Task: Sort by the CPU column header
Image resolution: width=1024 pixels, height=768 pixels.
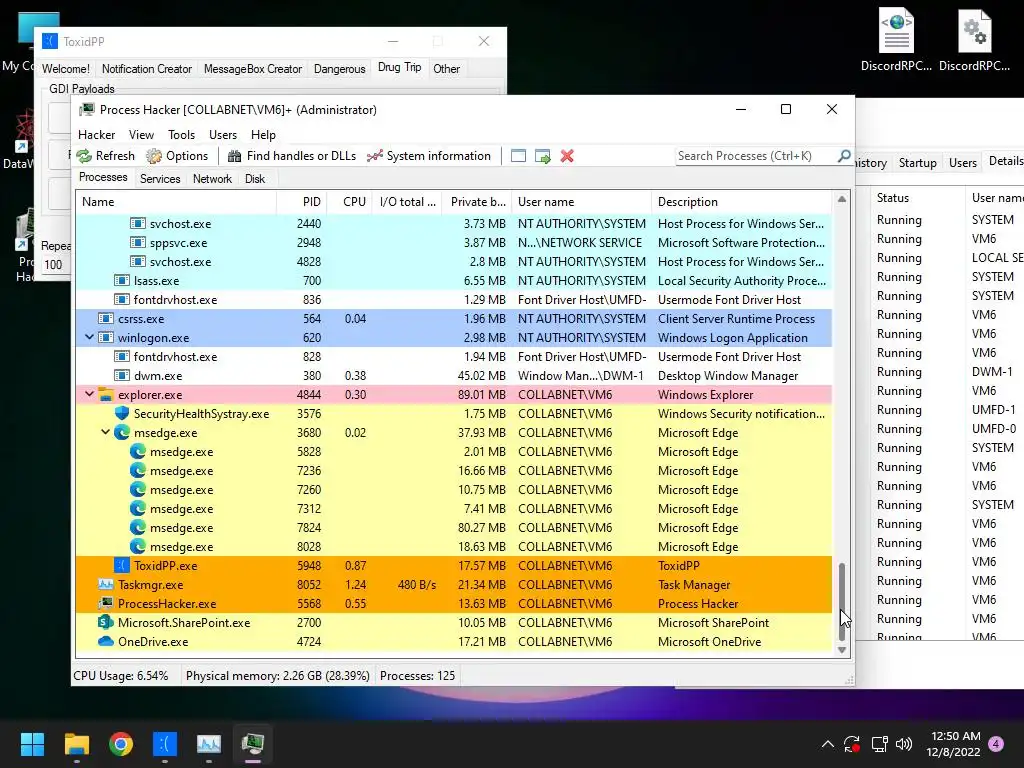Action: click(349, 202)
